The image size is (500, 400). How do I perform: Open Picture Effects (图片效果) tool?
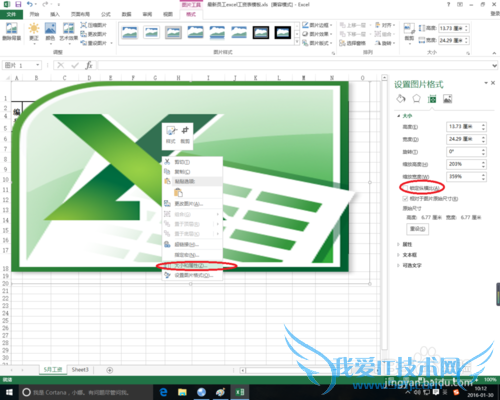(x=317, y=34)
